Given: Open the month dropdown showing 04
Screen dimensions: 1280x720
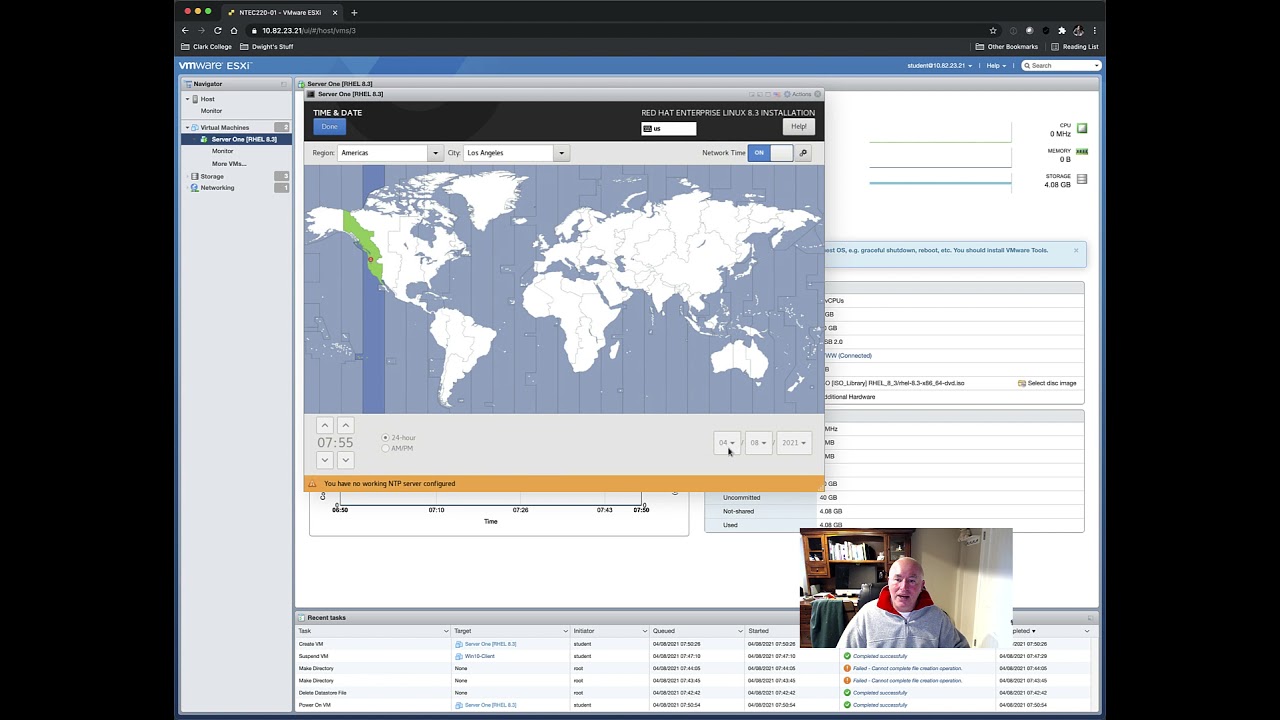Looking at the screenshot, I should 726,443.
